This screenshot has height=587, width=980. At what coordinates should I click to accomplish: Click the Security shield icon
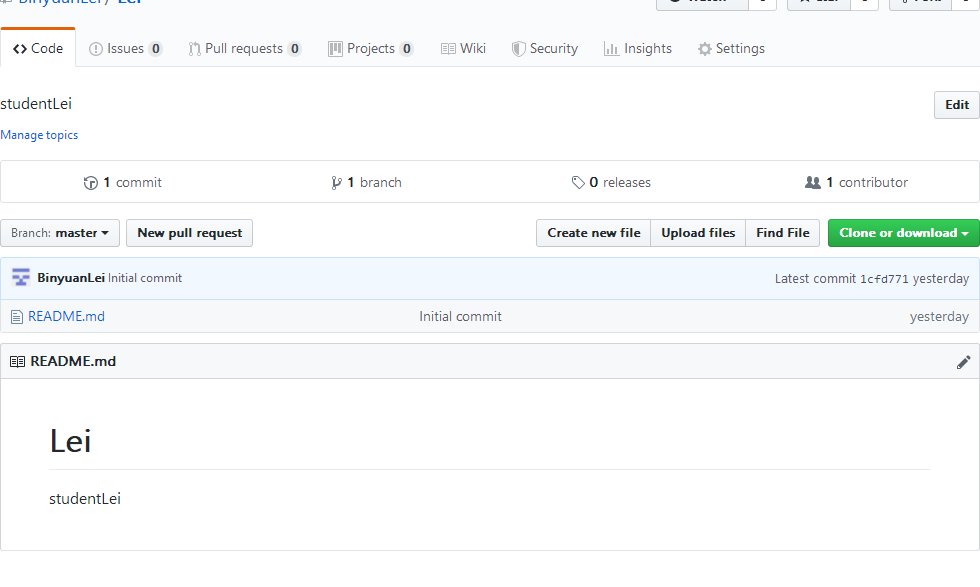(518, 49)
